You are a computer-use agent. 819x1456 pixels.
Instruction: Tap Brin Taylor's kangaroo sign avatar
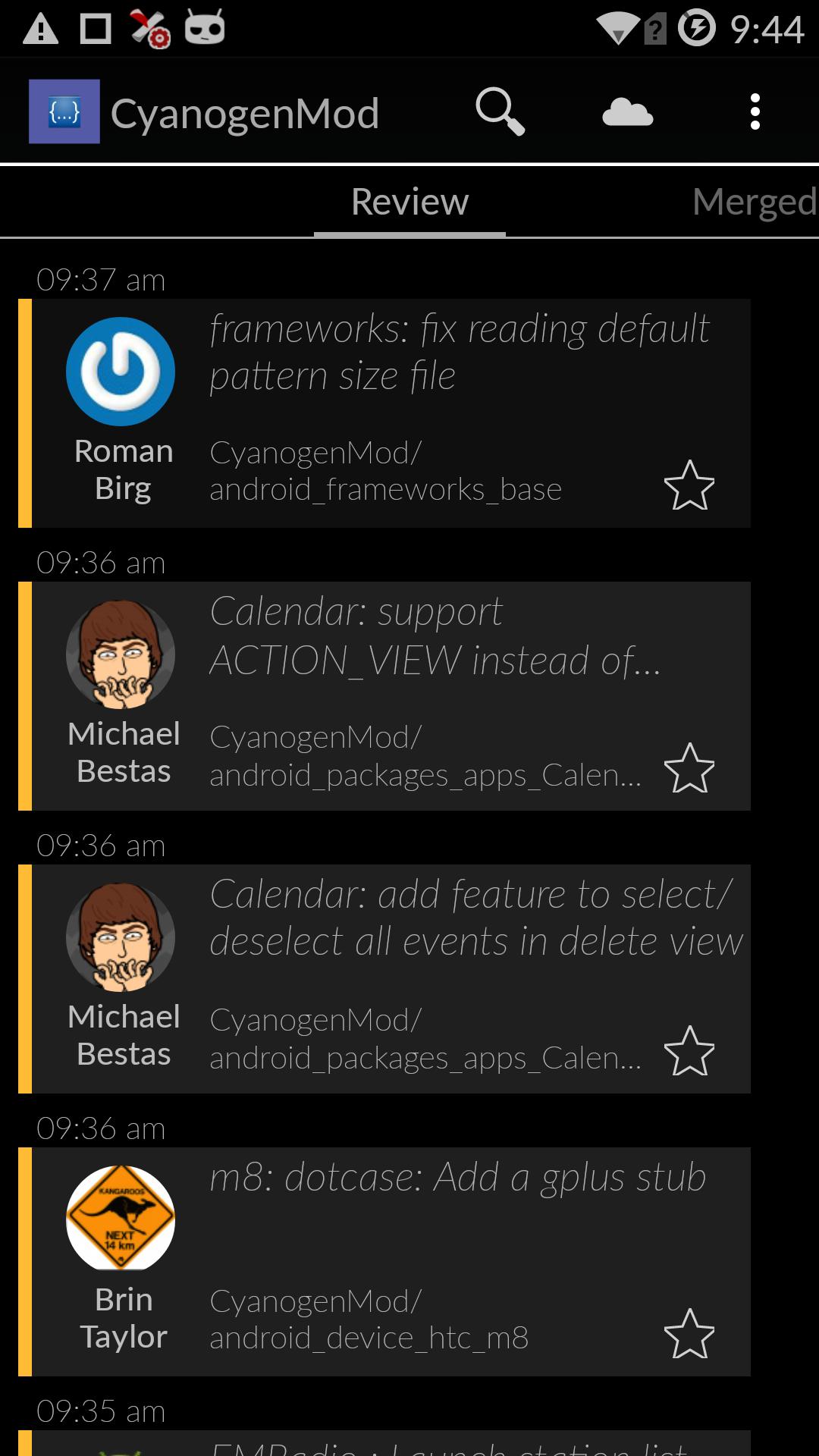click(121, 1220)
